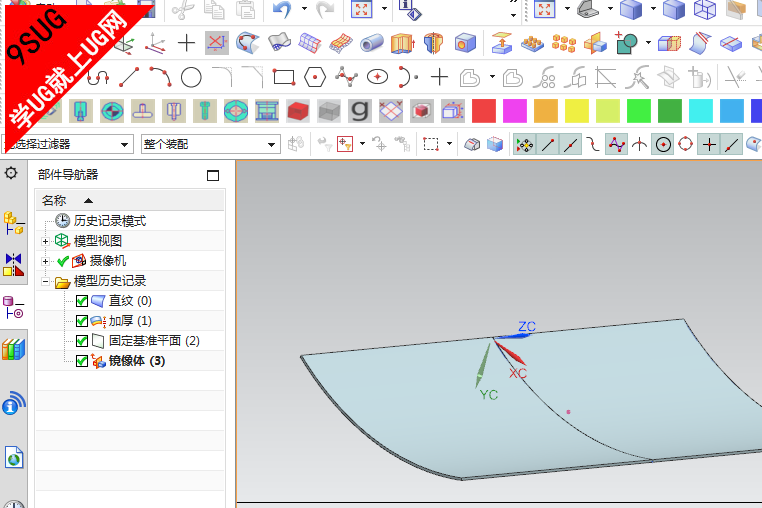The image size is (762, 508).
Task: Toggle Arc Center snap option
Action: pyautogui.click(x=663, y=144)
